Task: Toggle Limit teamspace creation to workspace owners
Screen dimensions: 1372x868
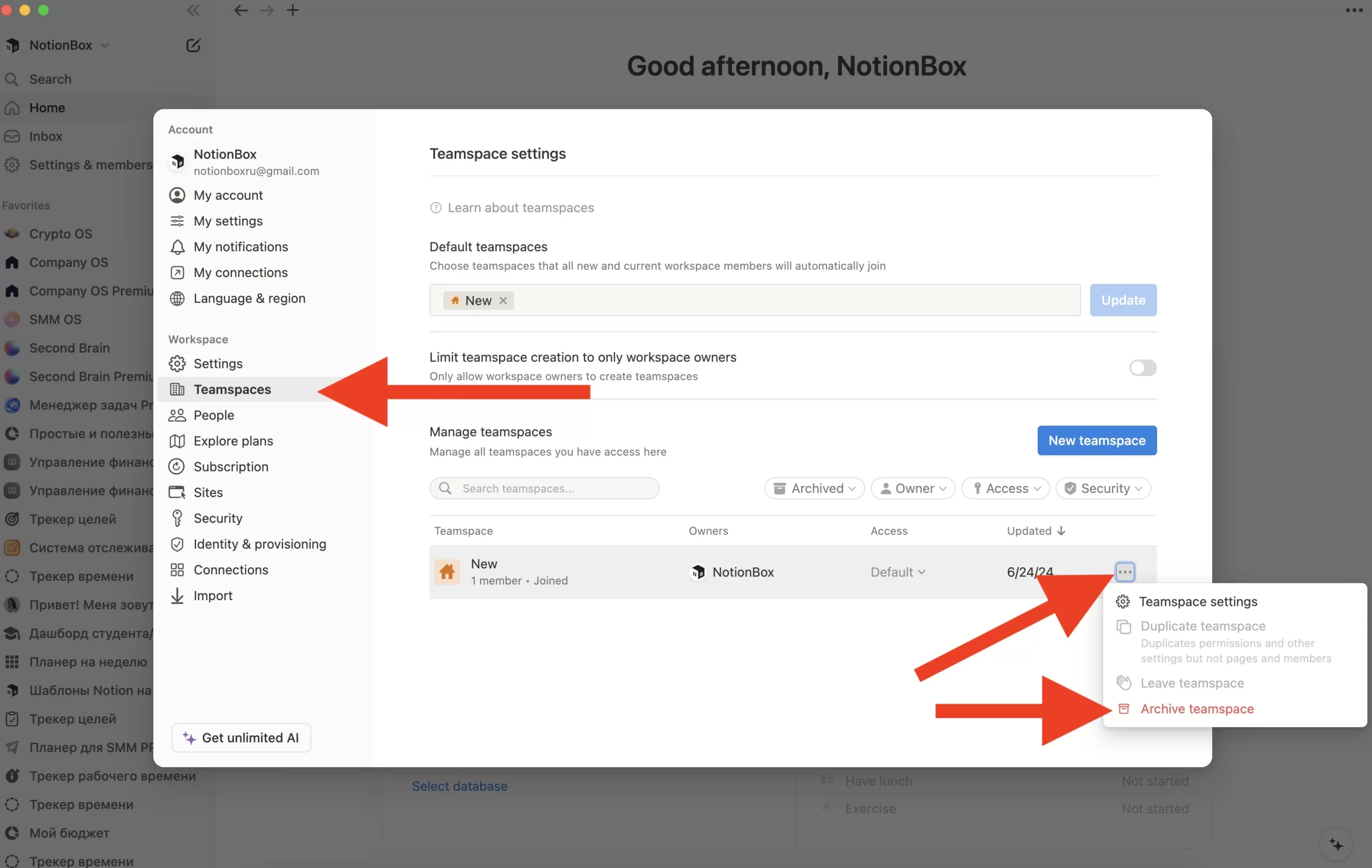Action: pos(1143,368)
